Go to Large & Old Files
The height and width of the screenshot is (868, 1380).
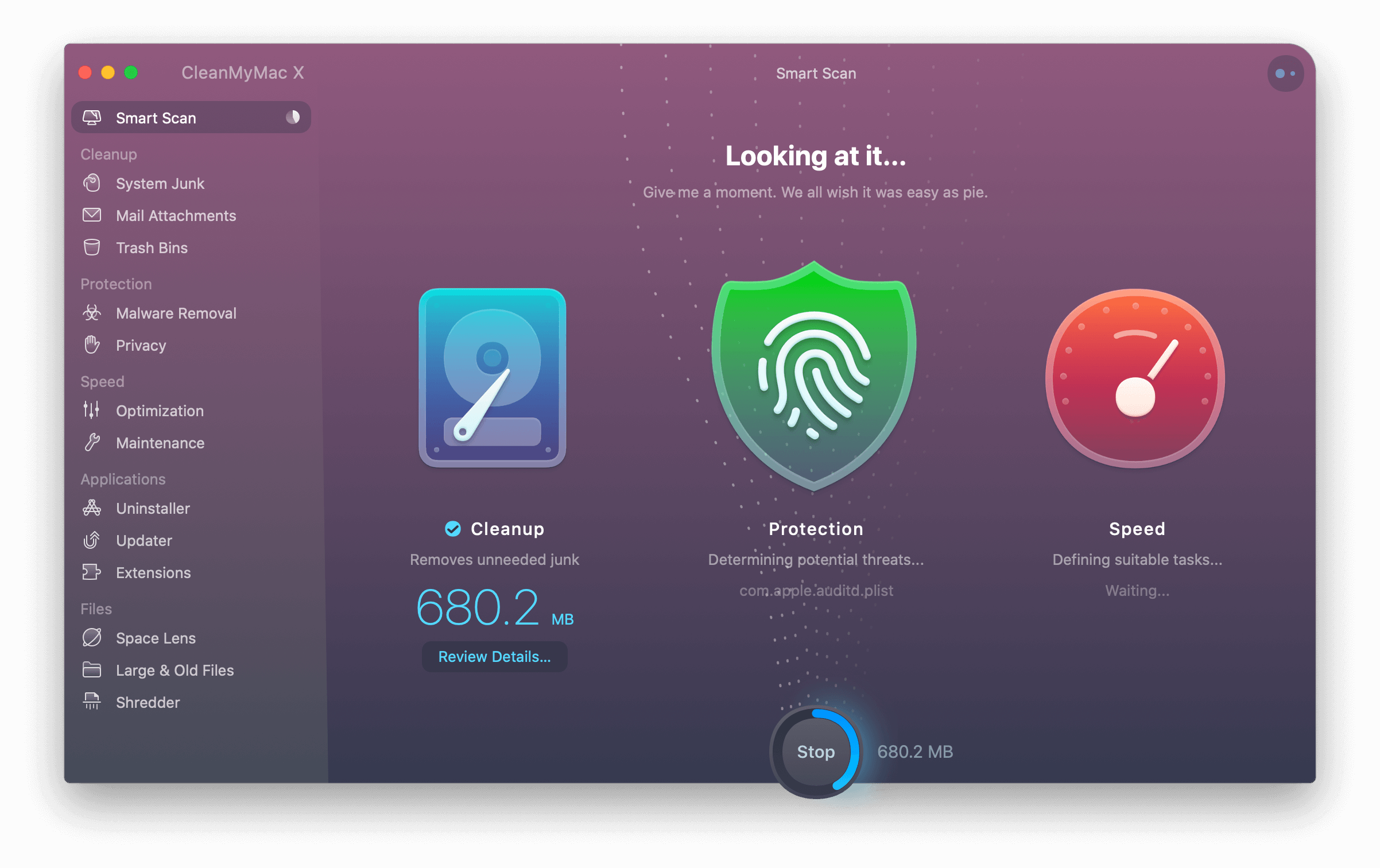(x=175, y=670)
